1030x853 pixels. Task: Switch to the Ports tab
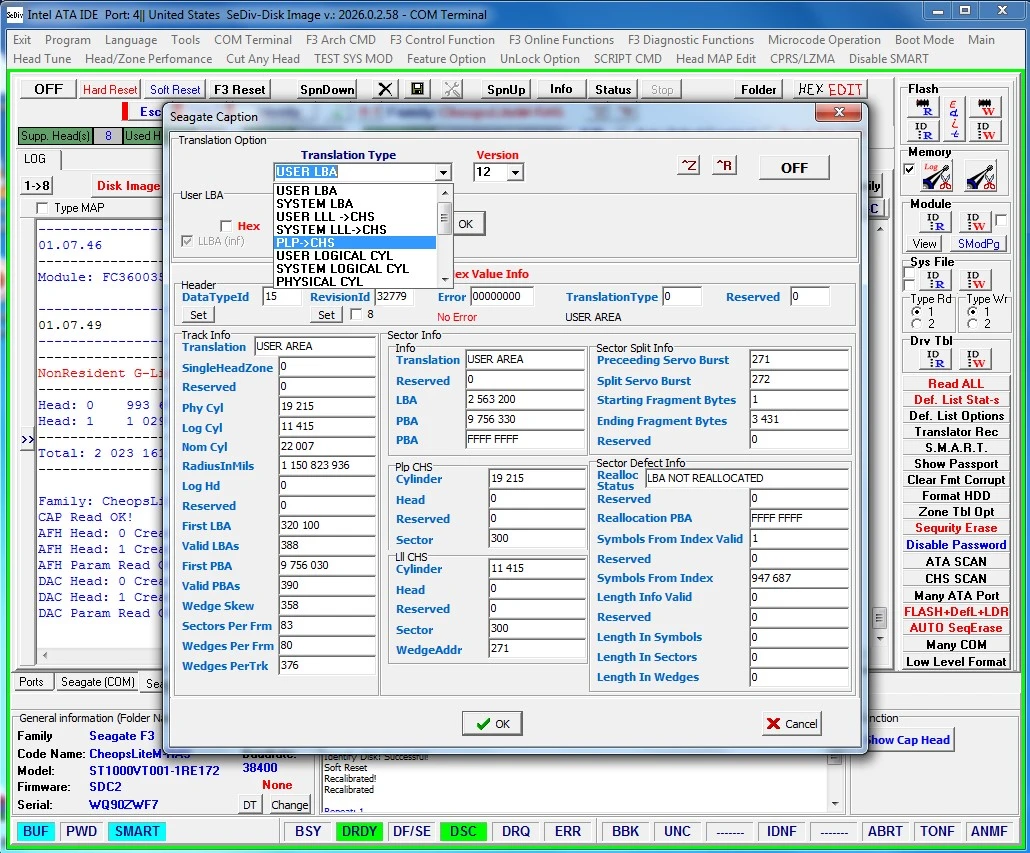click(x=31, y=682)
